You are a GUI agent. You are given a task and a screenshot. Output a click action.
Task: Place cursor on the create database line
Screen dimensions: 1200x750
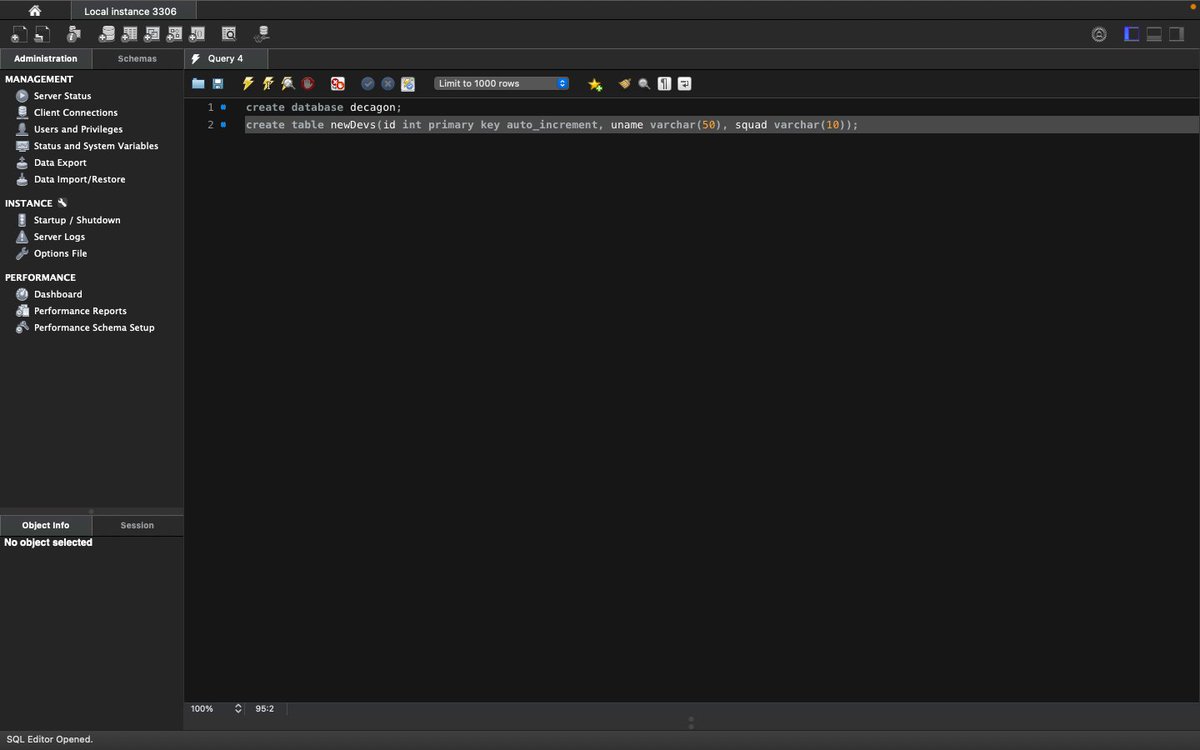coord(322,106)
